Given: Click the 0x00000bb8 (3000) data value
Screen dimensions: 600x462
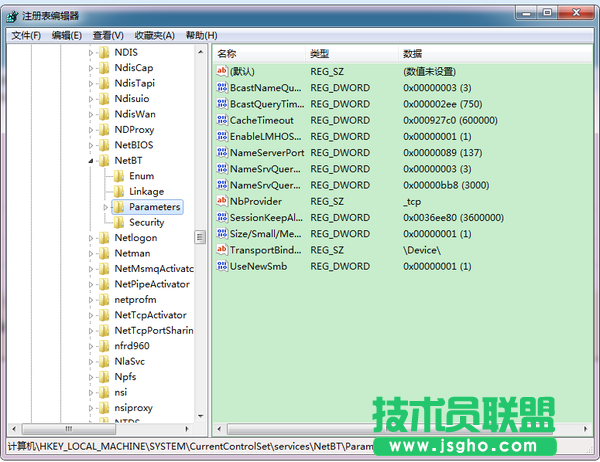Looking at the screenshot, I should coord(446,185).
